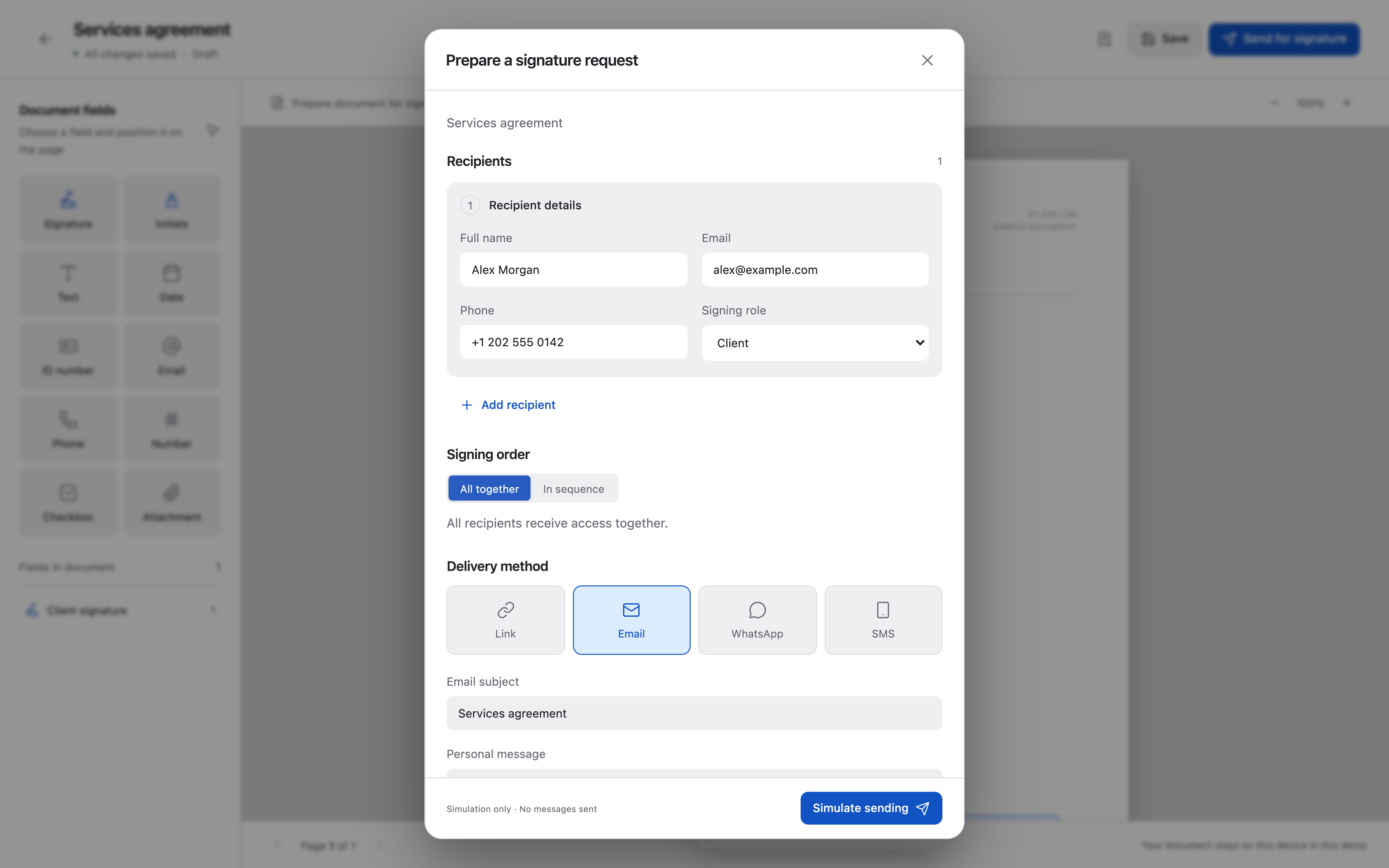The image size is (1389, 868).
Task: Click the icon left of the Save button
Action: [1104, 39]
